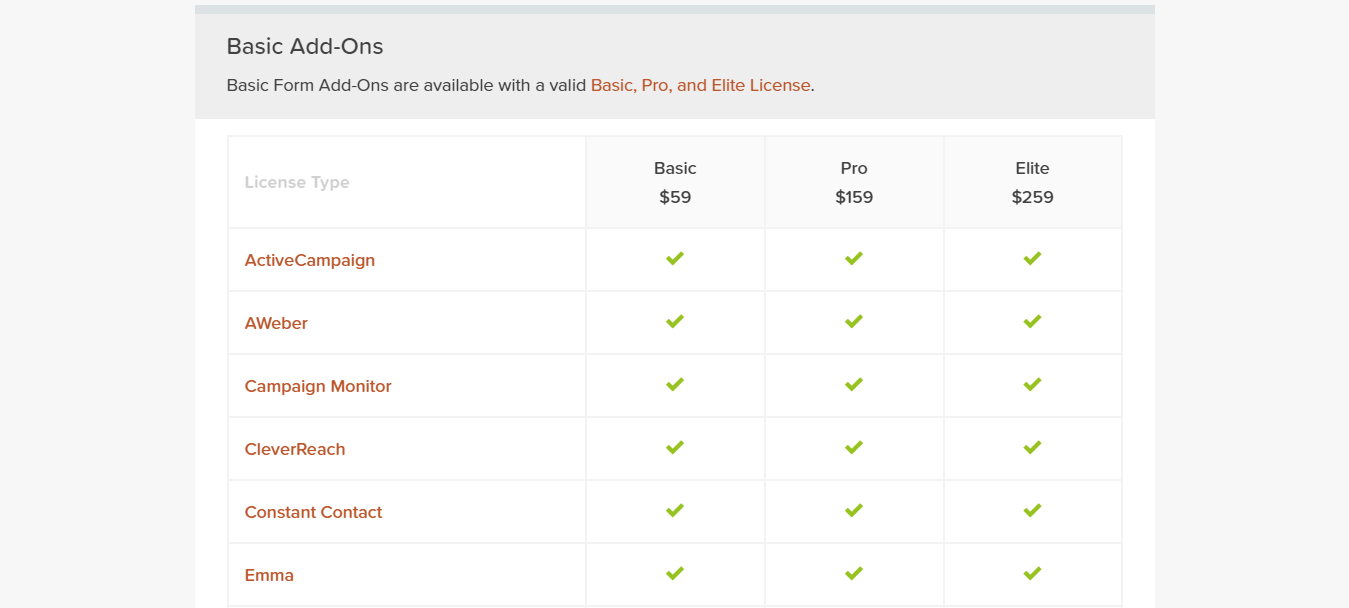
Task: Follow the Basic, Pro, and Elite License link
Action: 701,85
